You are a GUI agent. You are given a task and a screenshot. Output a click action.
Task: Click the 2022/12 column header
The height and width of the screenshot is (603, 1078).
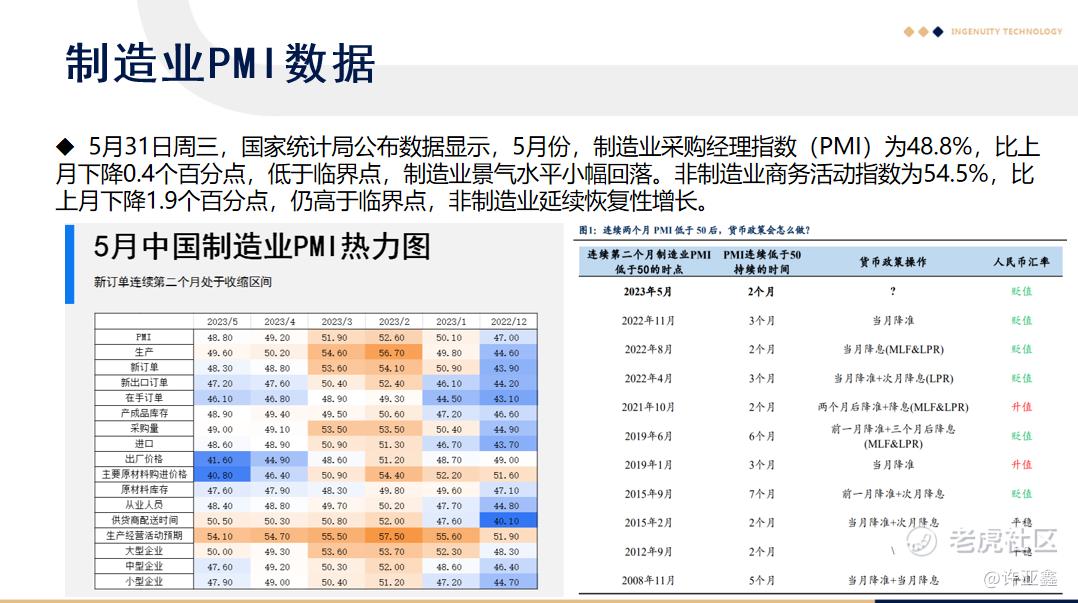[x=509, y=321]
